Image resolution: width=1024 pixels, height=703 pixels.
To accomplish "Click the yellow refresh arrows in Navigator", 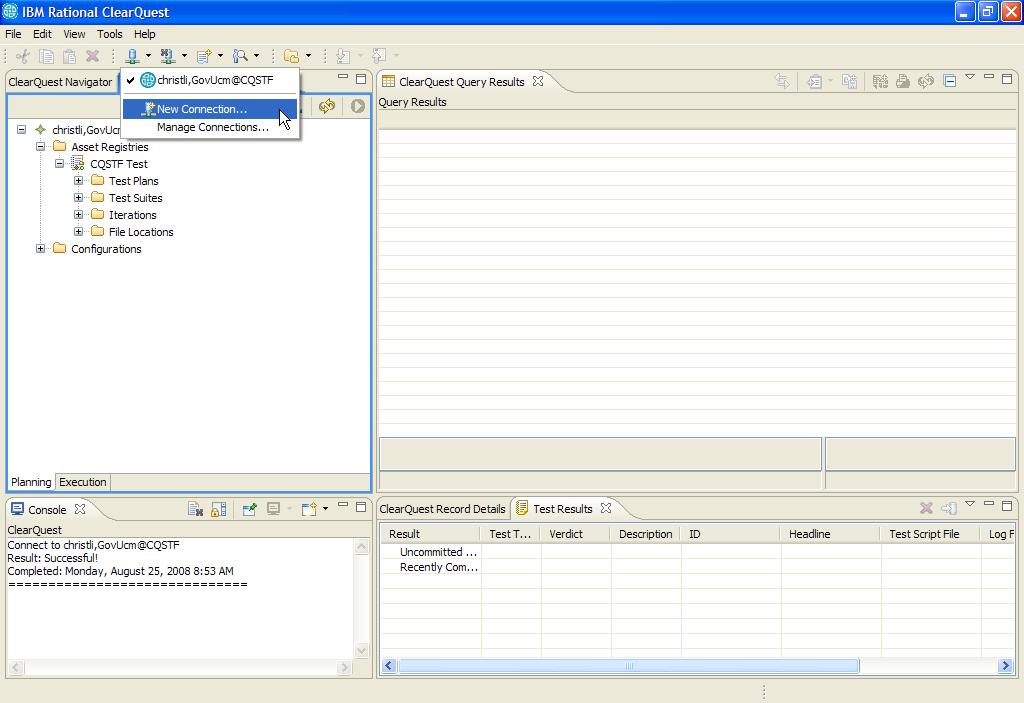I will pos(327,106).
